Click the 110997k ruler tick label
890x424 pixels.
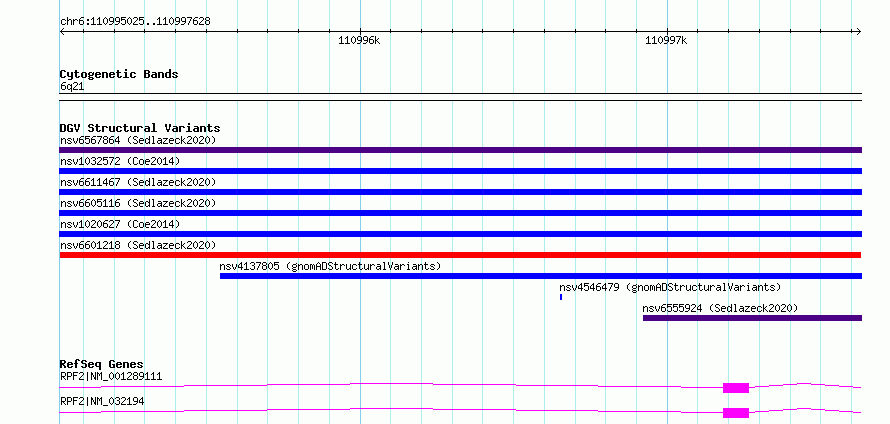(x=666, y=40)
